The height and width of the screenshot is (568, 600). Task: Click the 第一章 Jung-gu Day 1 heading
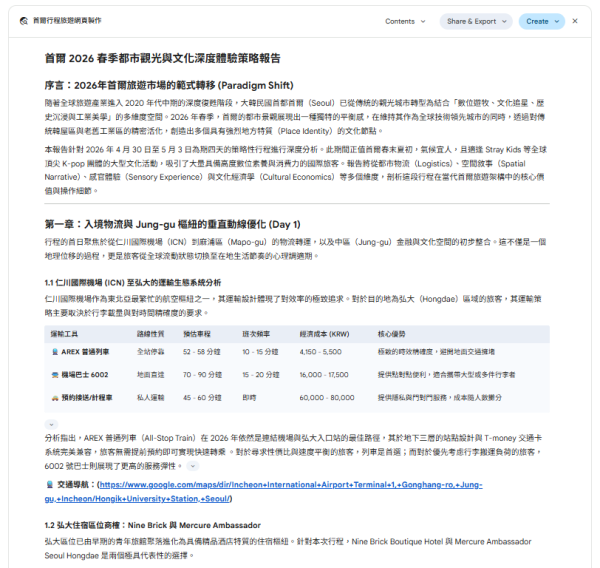(173, 224)
